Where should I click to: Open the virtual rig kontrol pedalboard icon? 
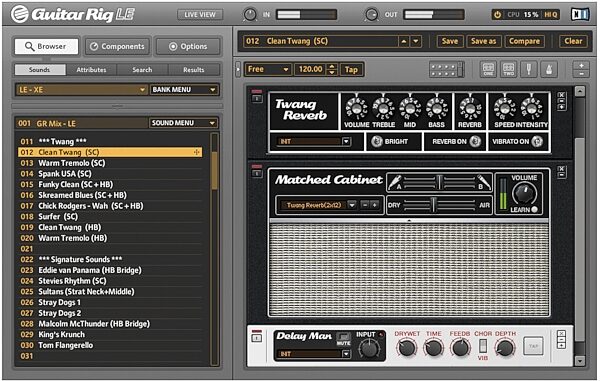point(447,70)
